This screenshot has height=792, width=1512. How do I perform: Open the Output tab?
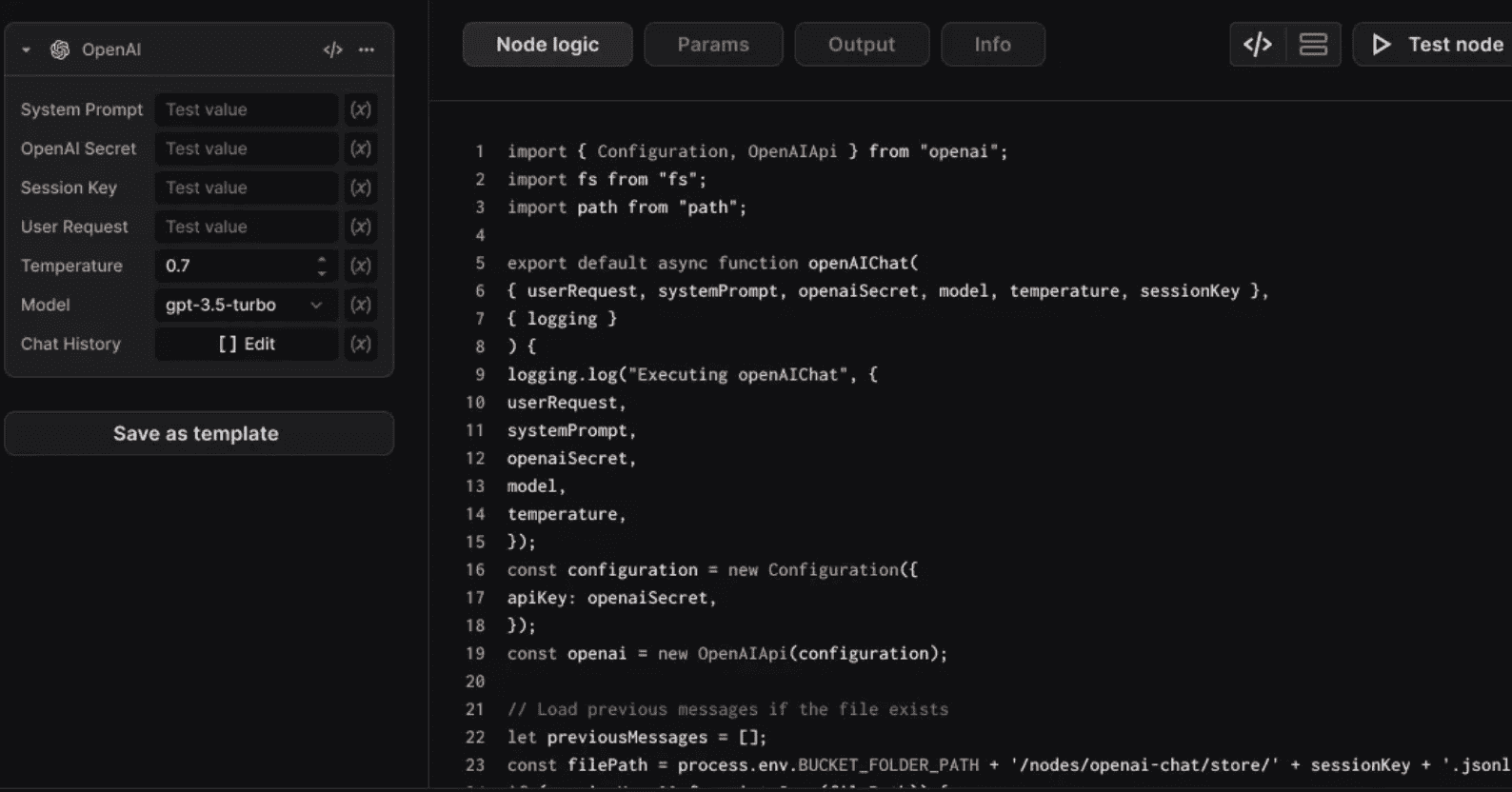point(861,45)
